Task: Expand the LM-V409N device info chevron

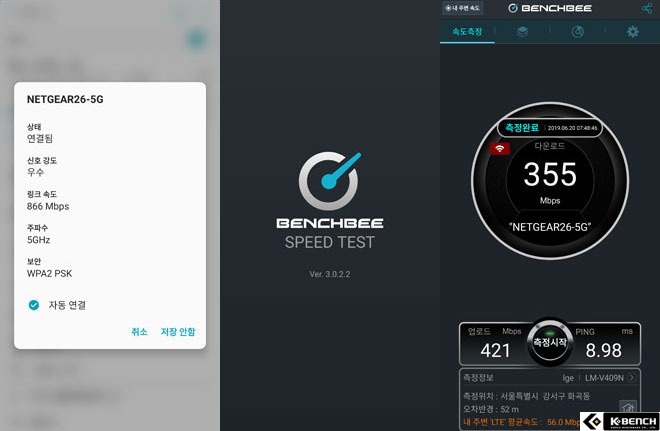Action: click(631, 378)
